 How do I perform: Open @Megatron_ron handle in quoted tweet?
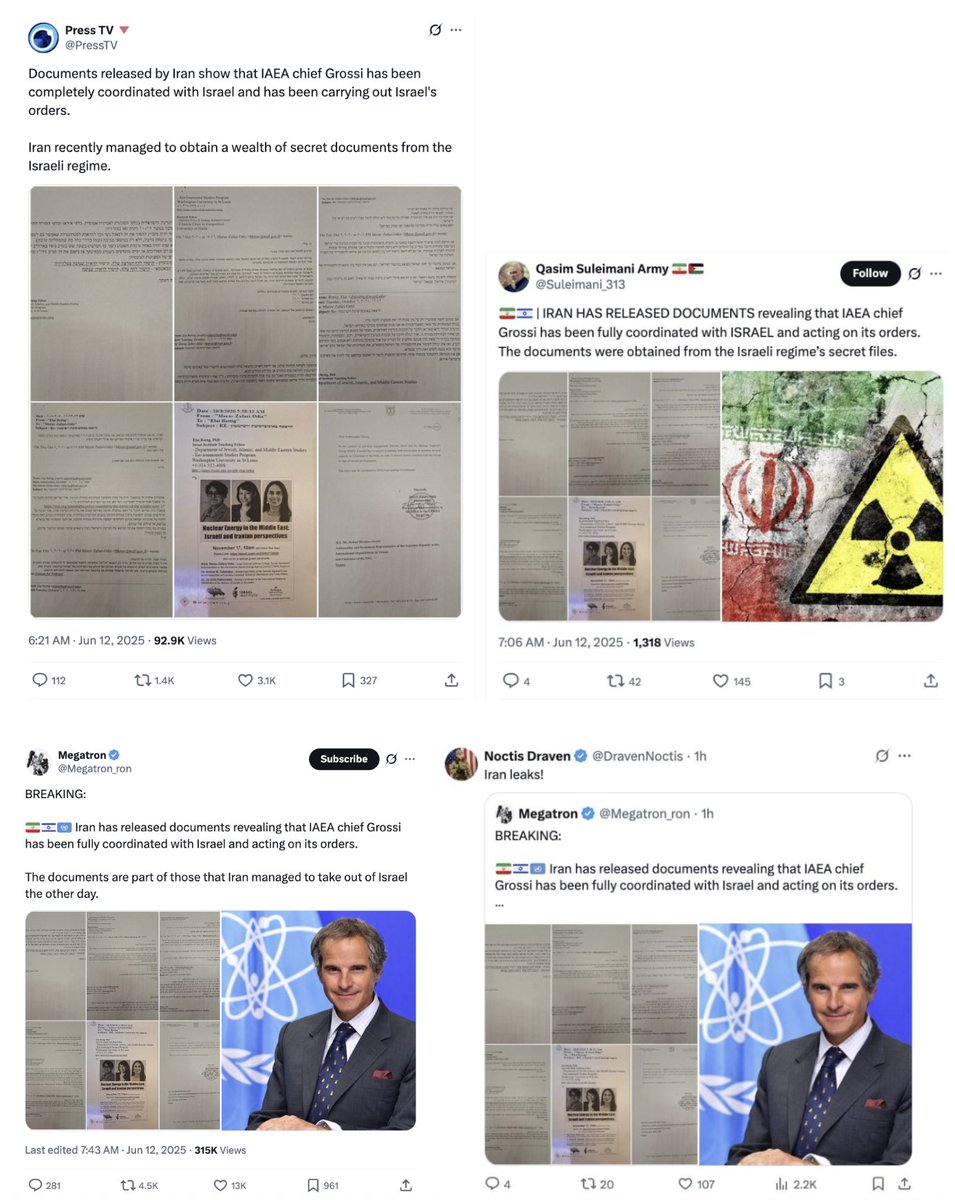click(644, 814)
